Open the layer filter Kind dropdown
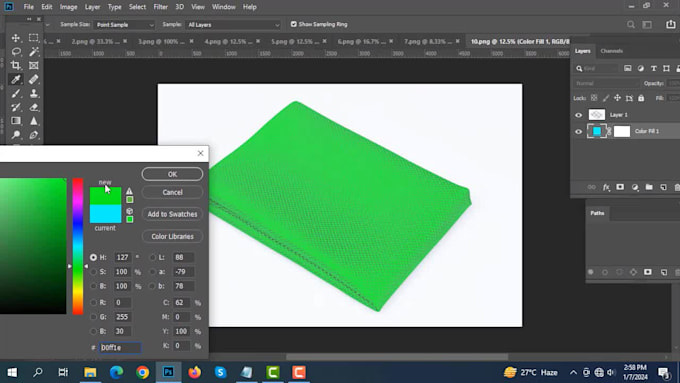The width and height of the screenshot is (680, 383). [x=597, y=69]
